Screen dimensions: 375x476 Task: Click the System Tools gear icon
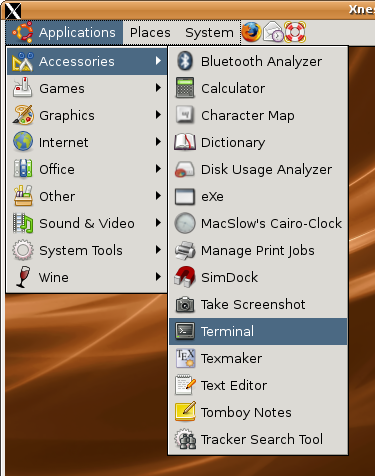23,250
